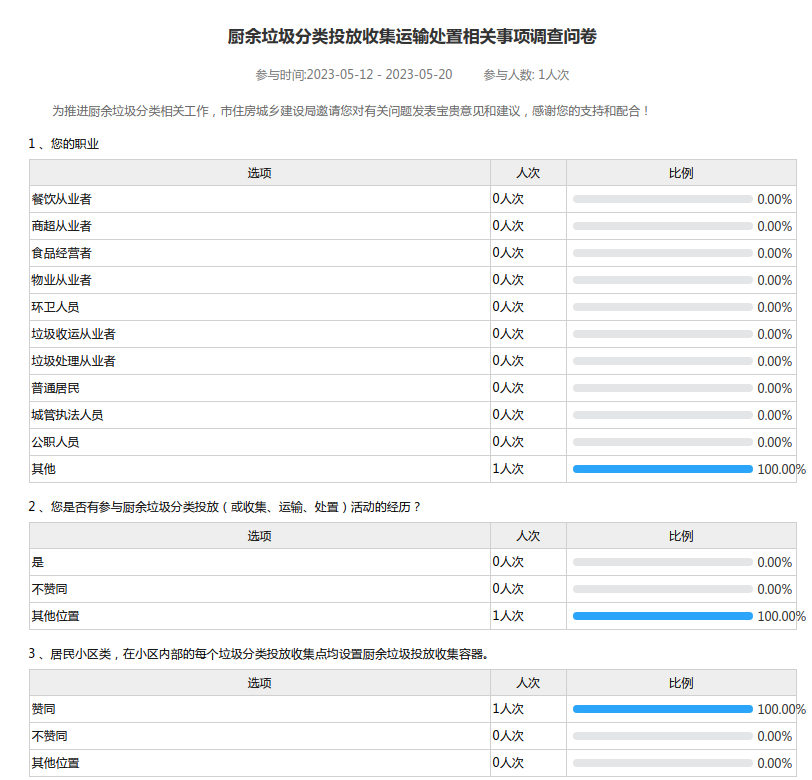Click the 参与人数 1人次 participant count
812x780 pixels.
pos(526,75)
